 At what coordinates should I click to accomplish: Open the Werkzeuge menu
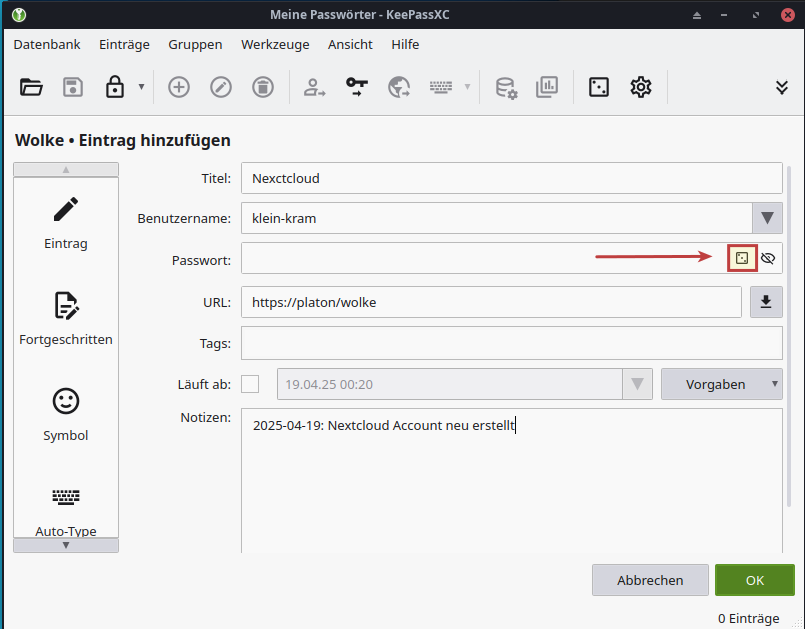tap(275, 44)
